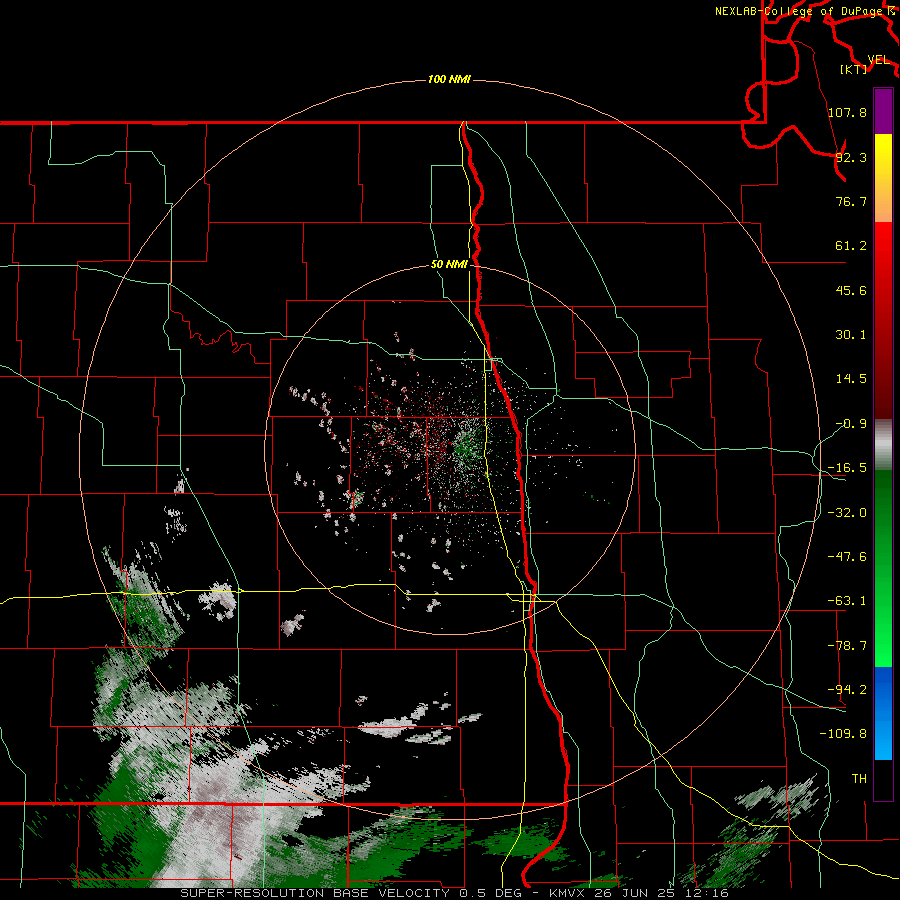Click the 26 JUN 25 12:16 timestamp
This screenshot has width=900, height=900.
click(x=660, y=893)
